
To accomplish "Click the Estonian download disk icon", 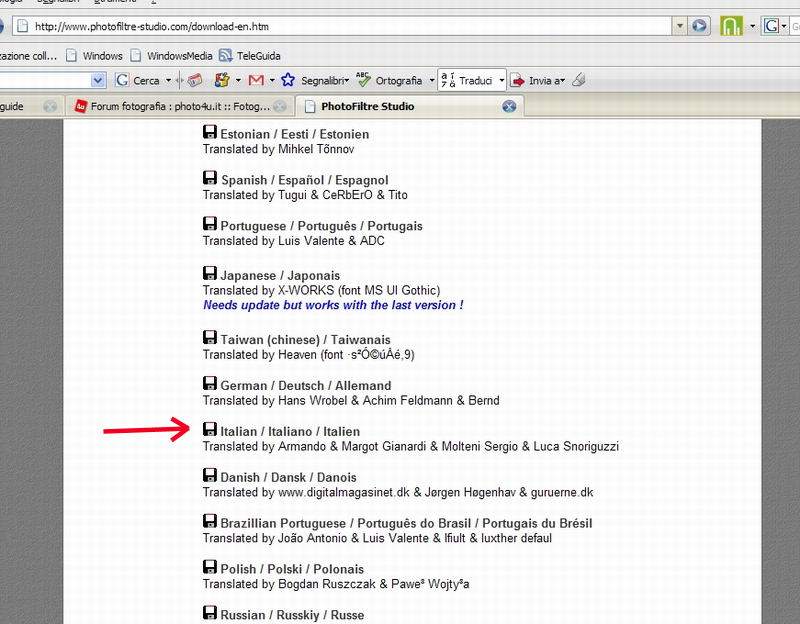I will pyautogui.click(x=210, y=132).
